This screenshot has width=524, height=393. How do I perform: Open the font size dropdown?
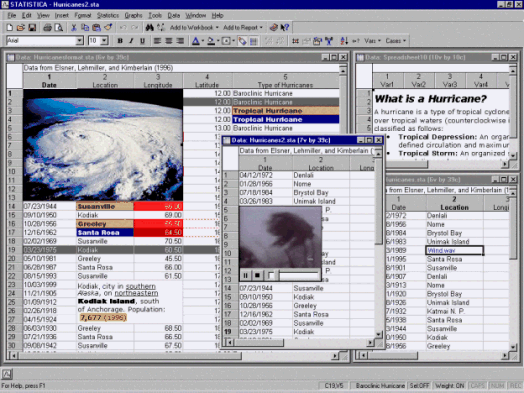click(105, 41)
